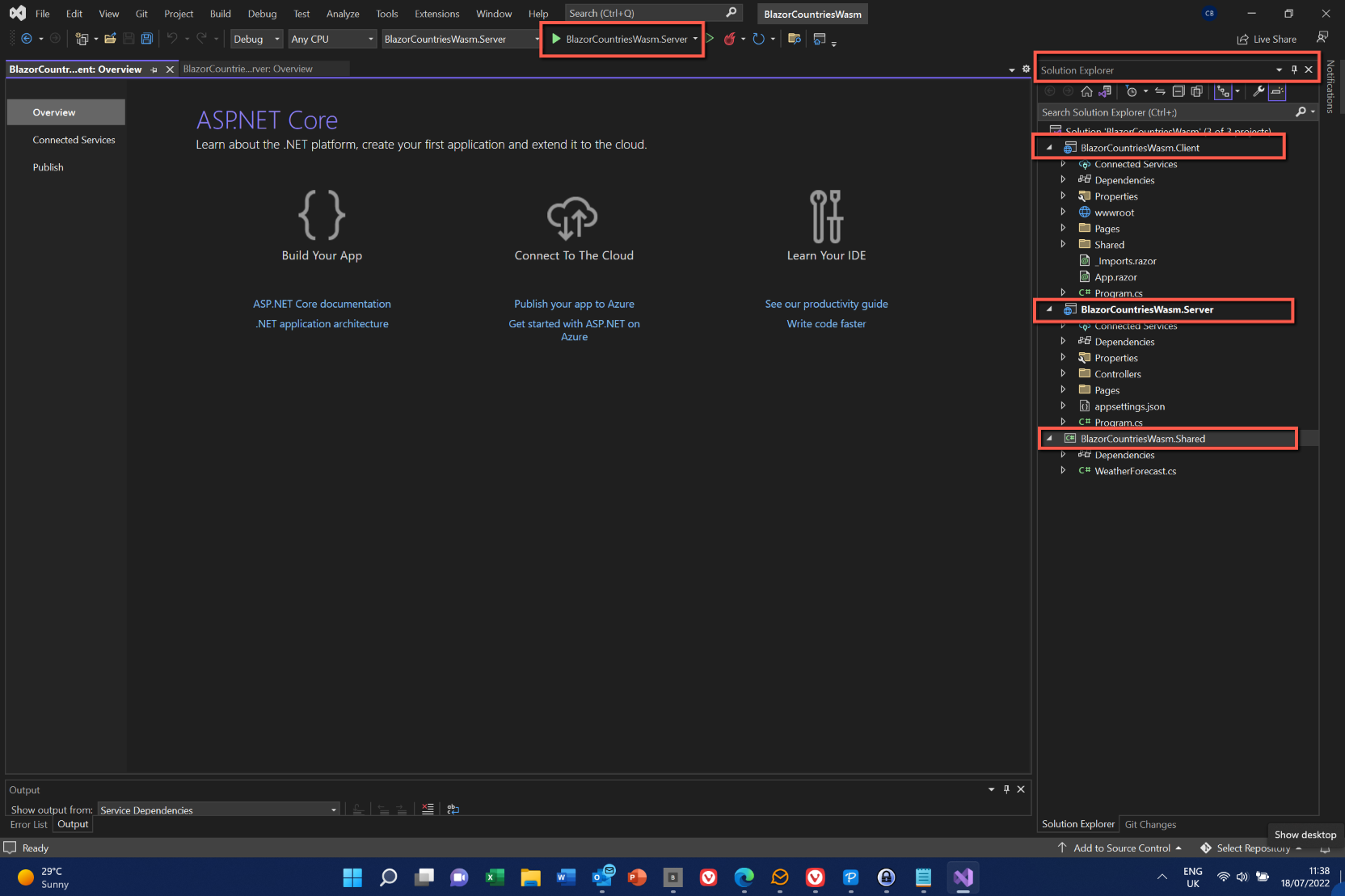
Task: Switch to the Git Changes tab
Action: pos(1150,824)
